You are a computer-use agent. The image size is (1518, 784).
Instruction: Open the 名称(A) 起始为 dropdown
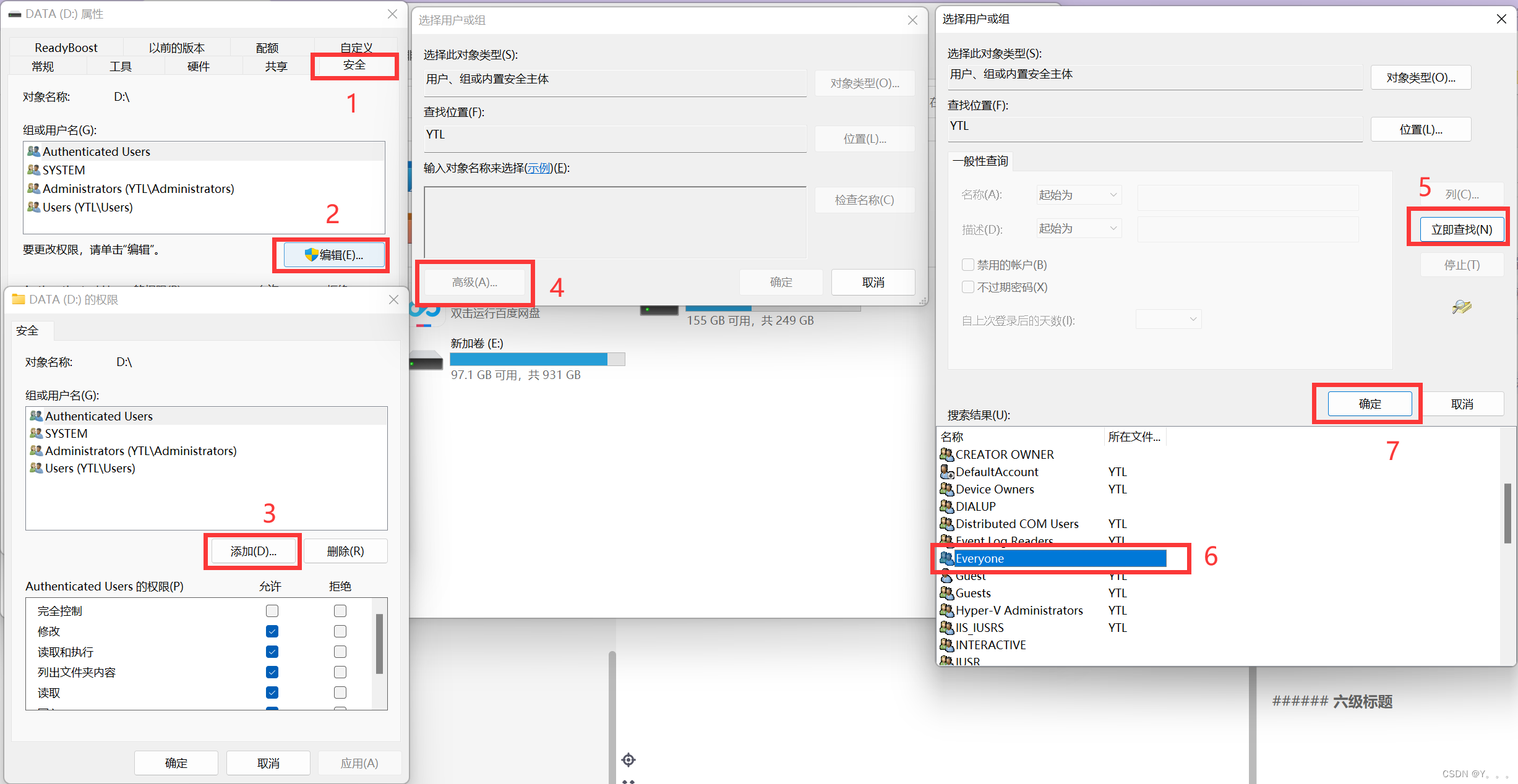tap(1079, 195)
